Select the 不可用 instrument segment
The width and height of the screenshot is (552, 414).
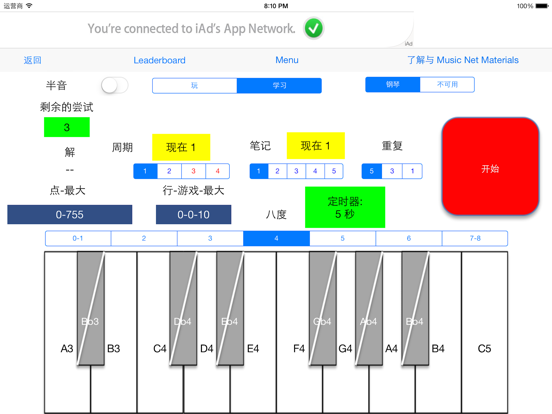pyautogui.click(x=447, y=84)
